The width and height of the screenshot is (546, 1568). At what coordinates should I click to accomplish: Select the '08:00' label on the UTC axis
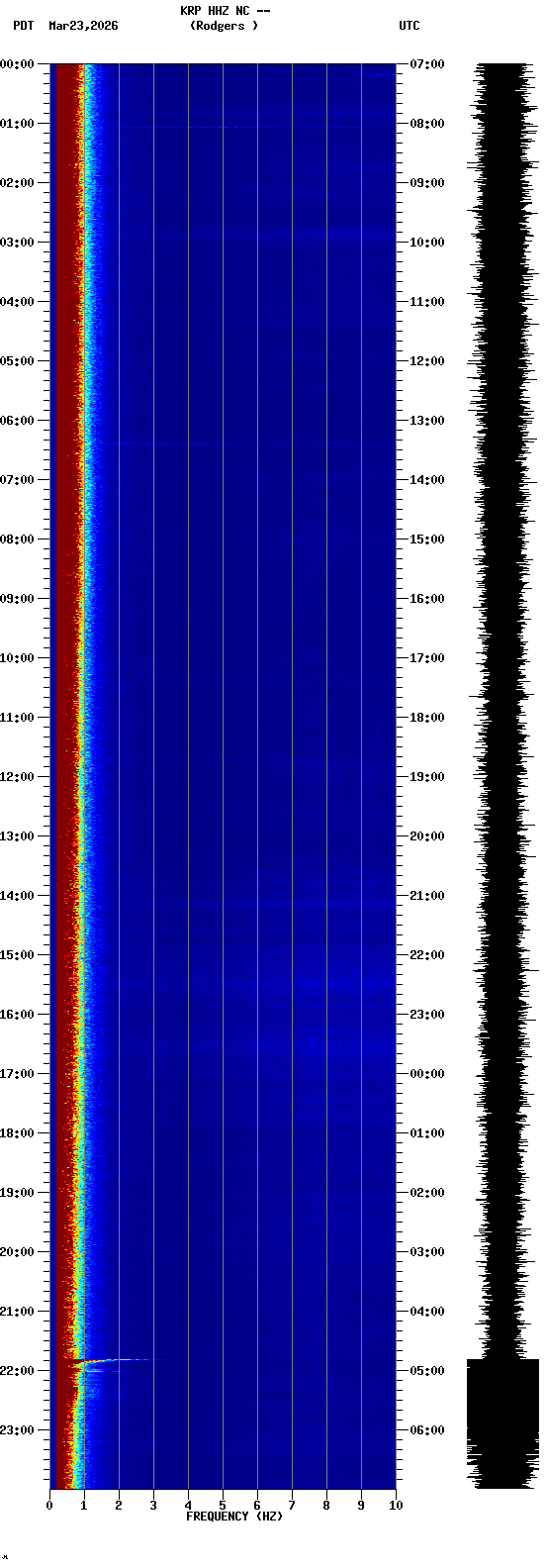tap(427, 124)
